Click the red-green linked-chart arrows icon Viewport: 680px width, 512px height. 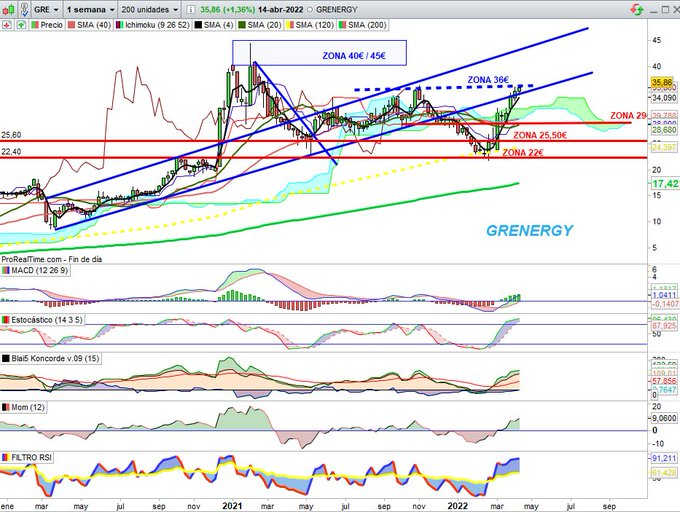(x=637, y=9)
